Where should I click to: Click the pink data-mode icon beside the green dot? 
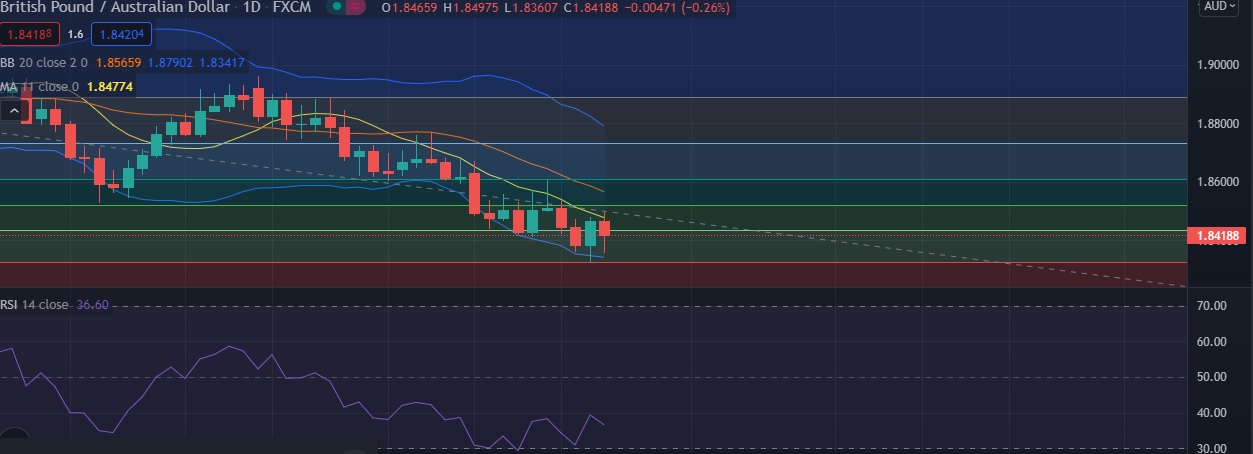tap(357, 6)
